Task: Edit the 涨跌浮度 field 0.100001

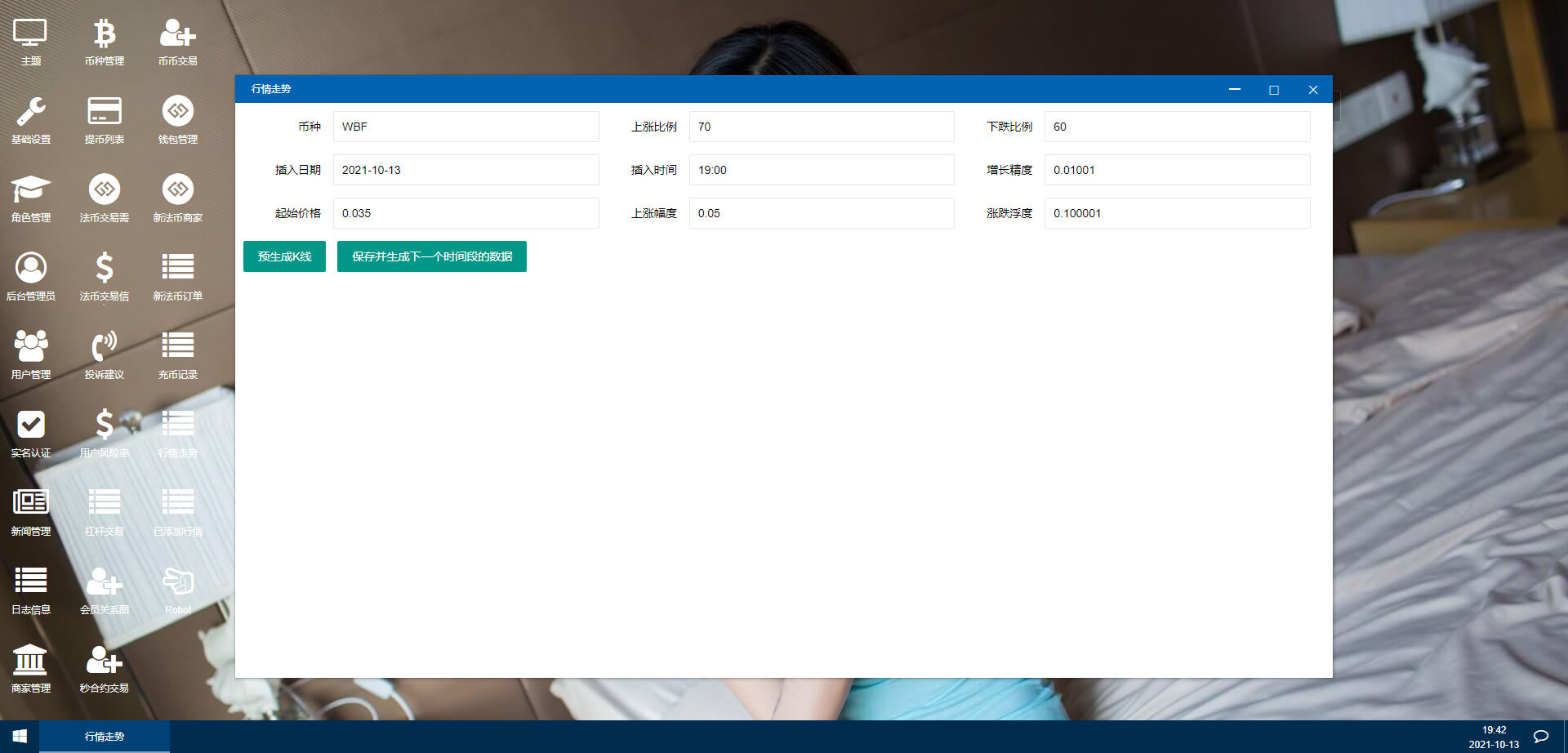Action: pos(1178,213)
